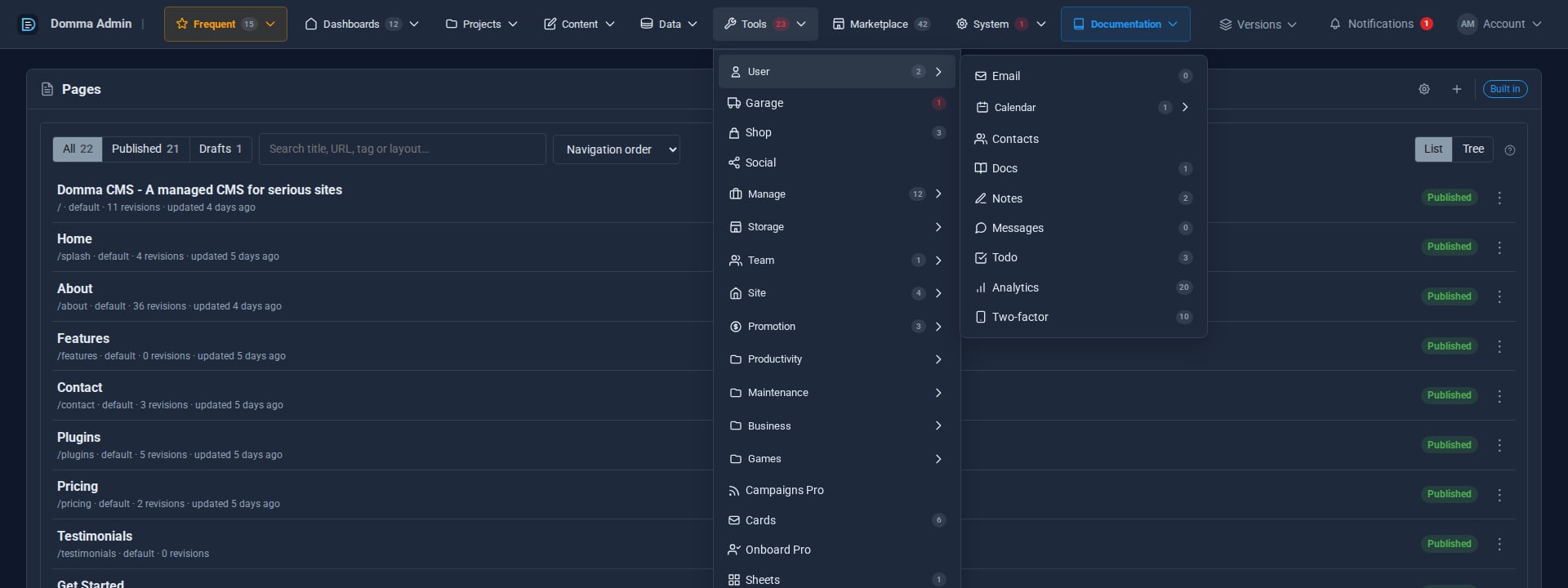Open Shop from the Tools menu
Image resolution: width=1568 pixels, height=588 pixels.
(837, 132)
